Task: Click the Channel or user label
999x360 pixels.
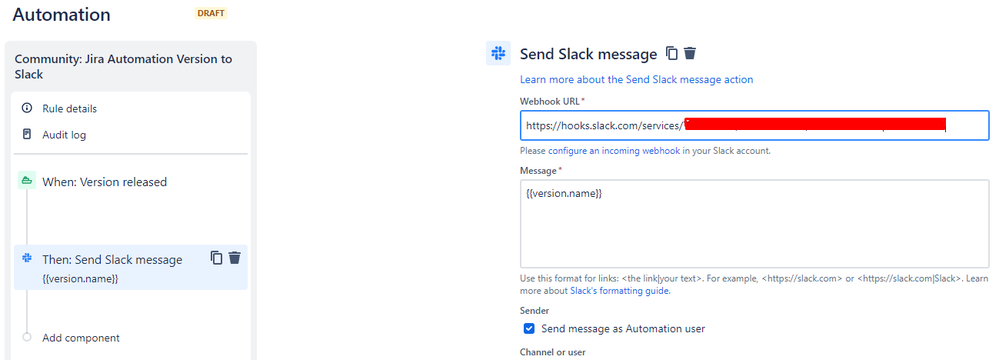Action: 552,352
